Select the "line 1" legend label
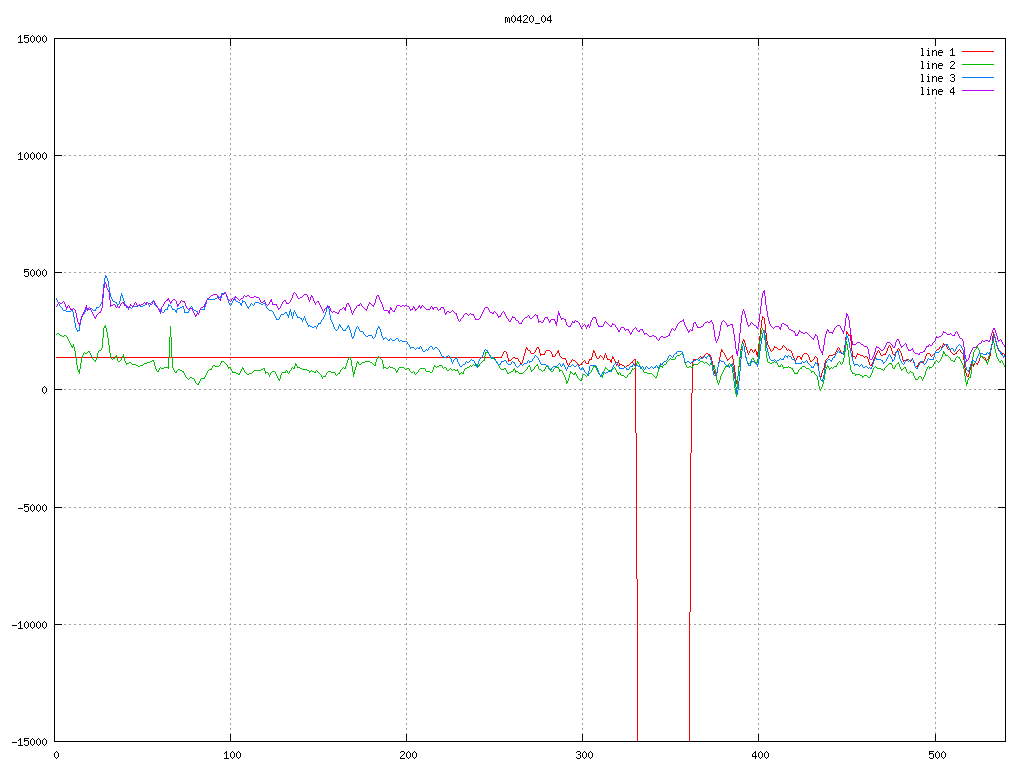1024x768 pixels. 937,52
